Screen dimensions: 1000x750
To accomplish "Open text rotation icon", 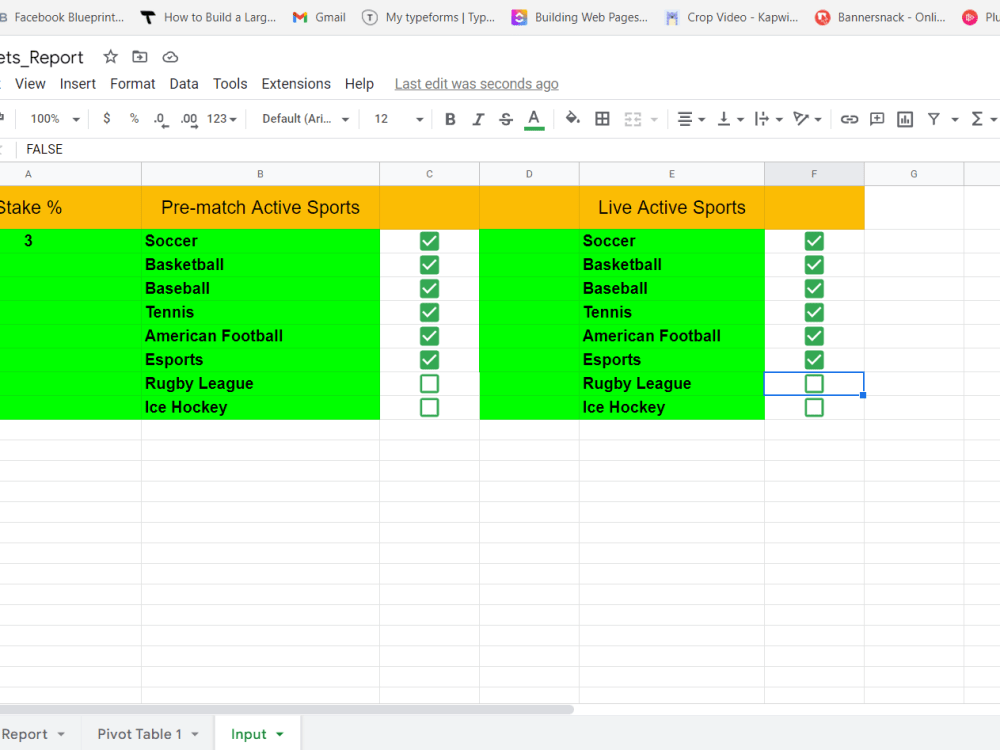I will [x=800, y=119].
